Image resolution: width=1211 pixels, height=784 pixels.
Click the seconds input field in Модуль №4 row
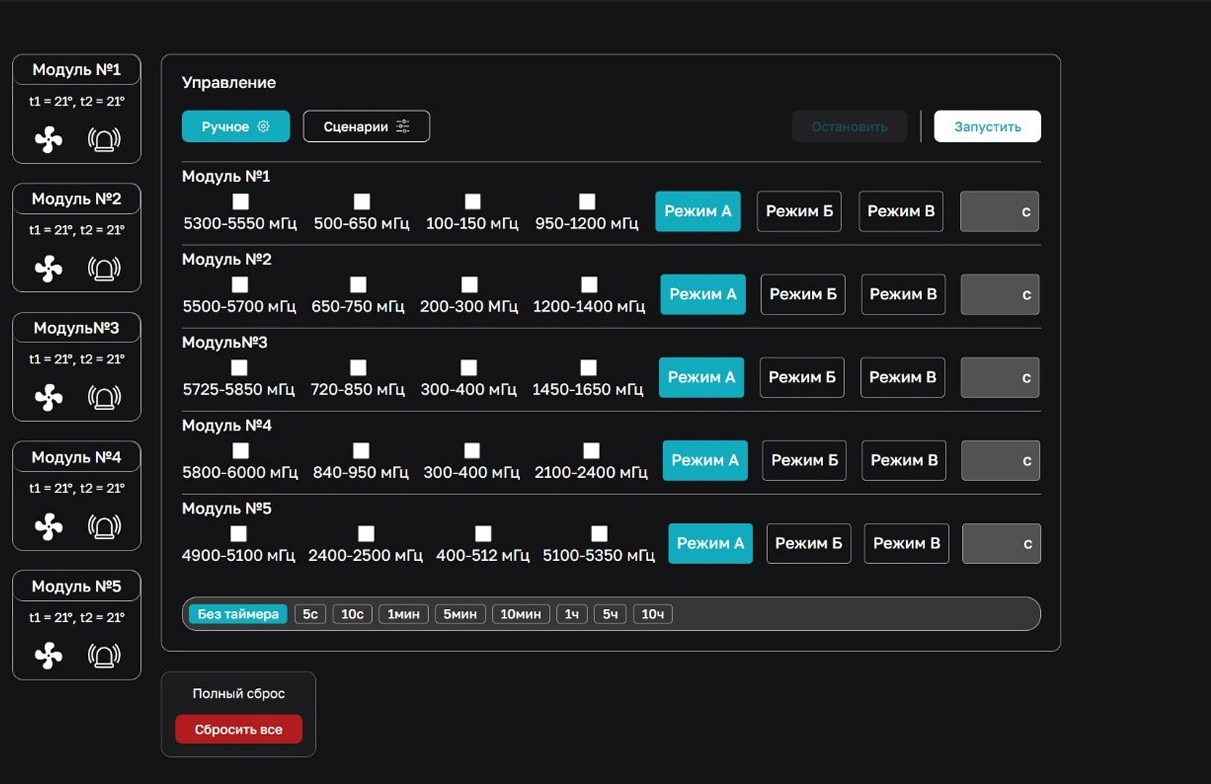click(1001, 460)
